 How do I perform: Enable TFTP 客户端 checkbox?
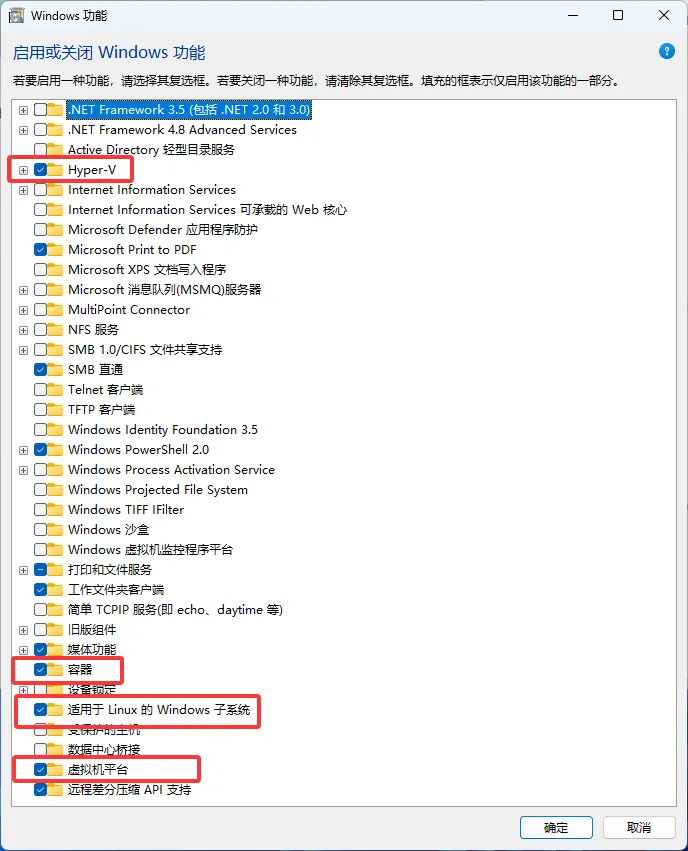click(x=40, y=409)
